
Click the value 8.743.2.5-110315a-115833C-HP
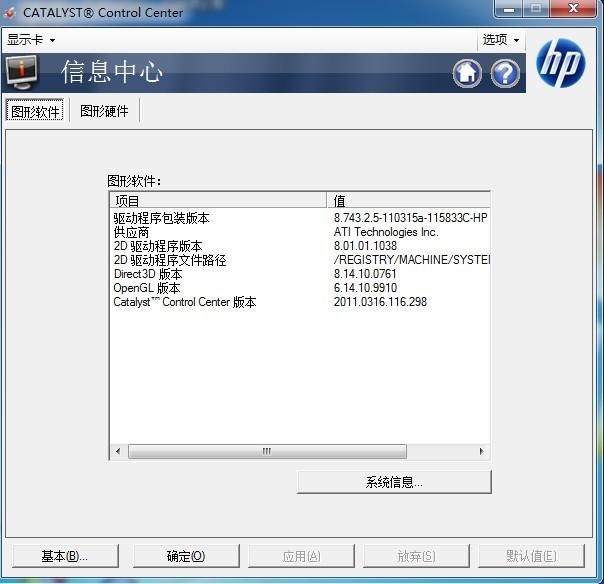coord(411,218)
